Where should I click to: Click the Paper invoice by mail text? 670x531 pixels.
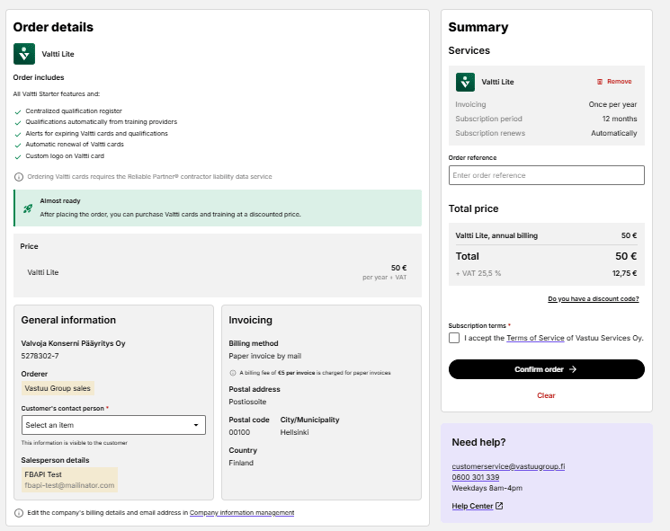(x=265, y=356)
